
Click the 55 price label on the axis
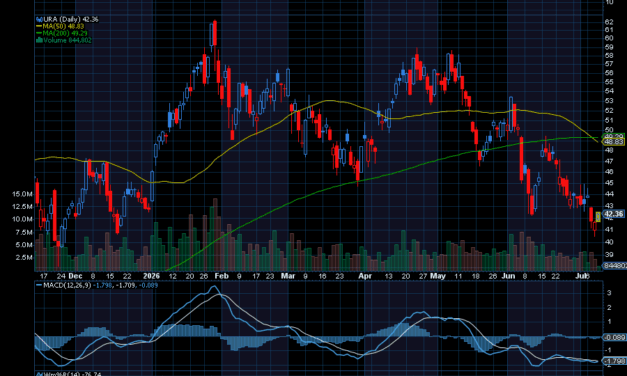[x=609, y=82]
